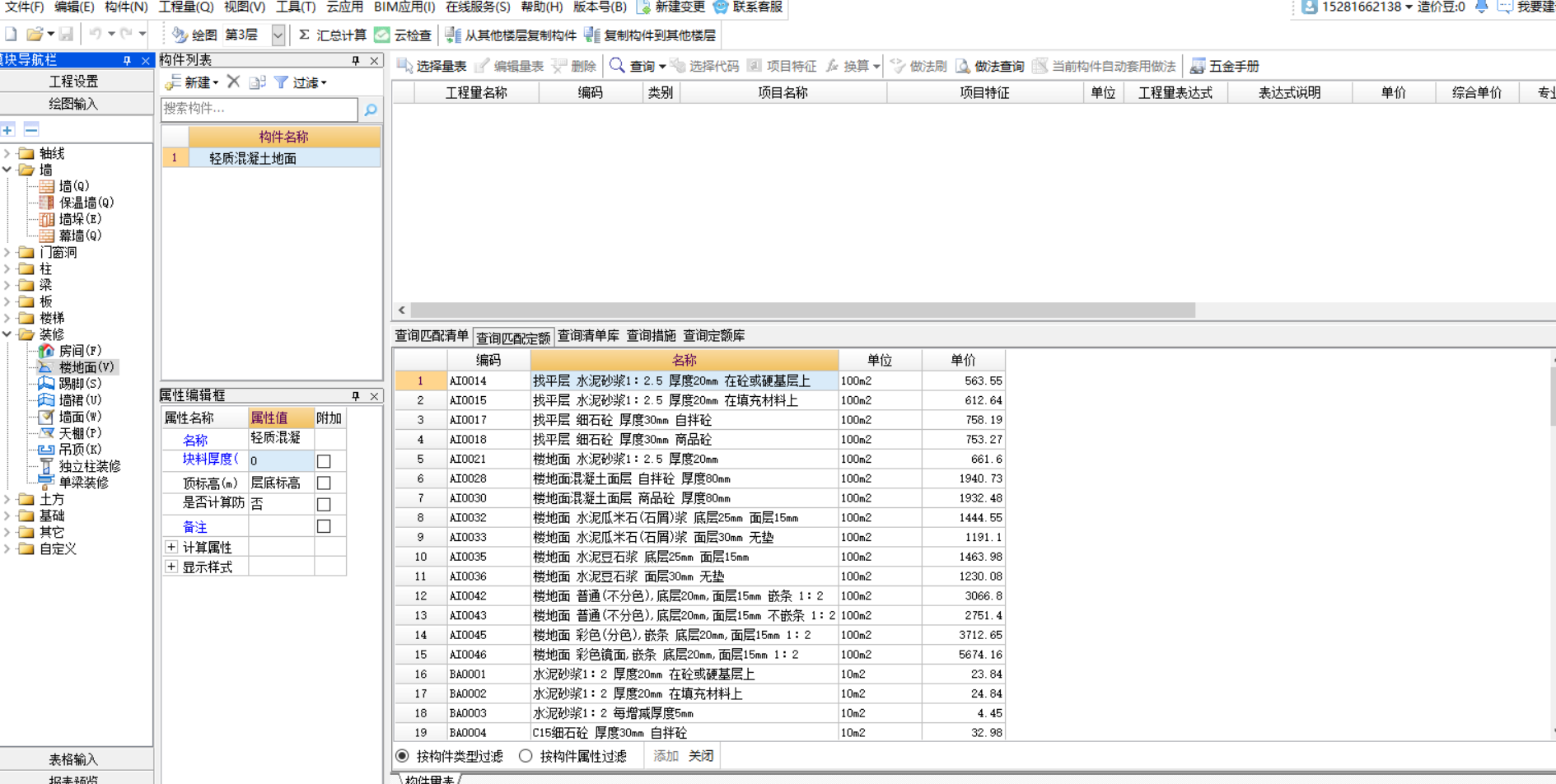Run 云检查 cloud check

click(x=403, y=35)
